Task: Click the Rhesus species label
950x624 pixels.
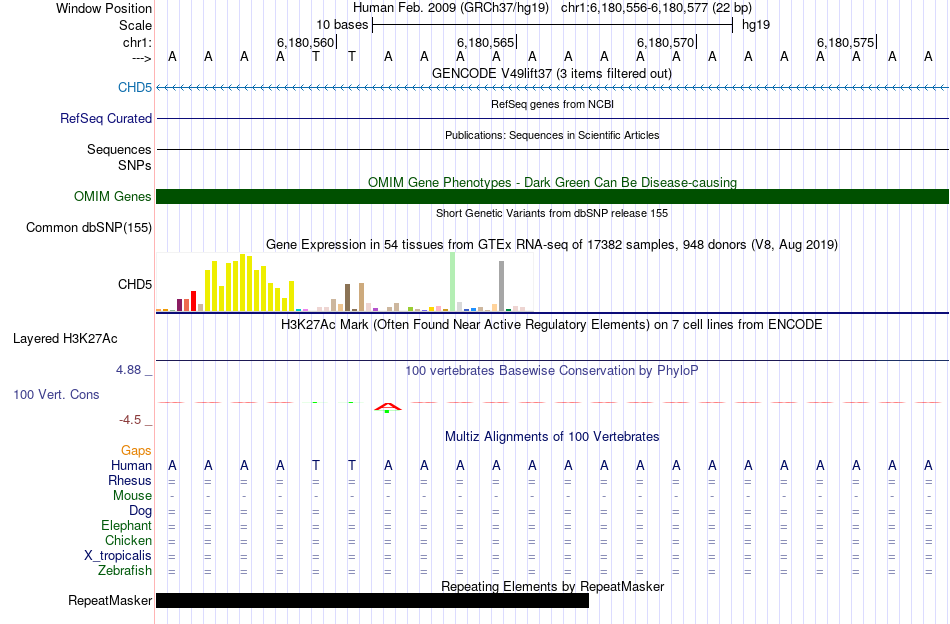Action: tap(129, 480)
